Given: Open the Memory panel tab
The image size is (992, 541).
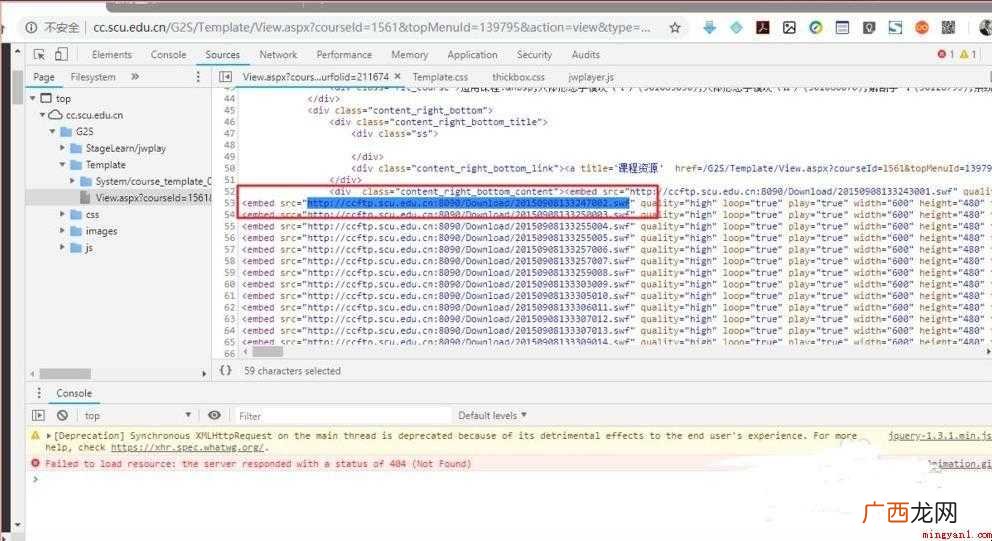Looking at the screenshot, I should click(409, 55).
